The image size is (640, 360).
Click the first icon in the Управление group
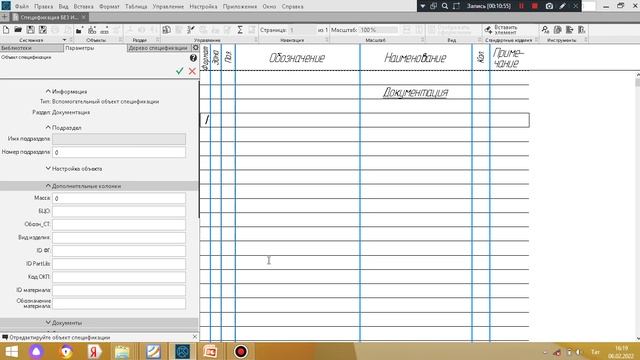(x=167, y=30)
